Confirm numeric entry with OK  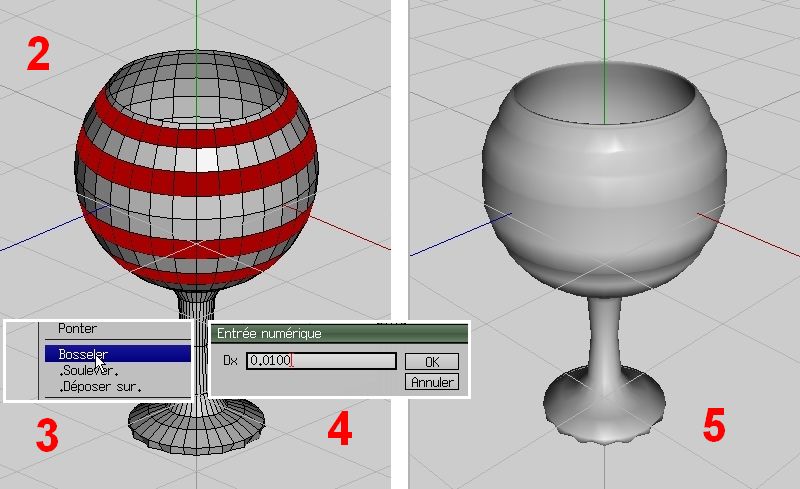pos(432,361)
